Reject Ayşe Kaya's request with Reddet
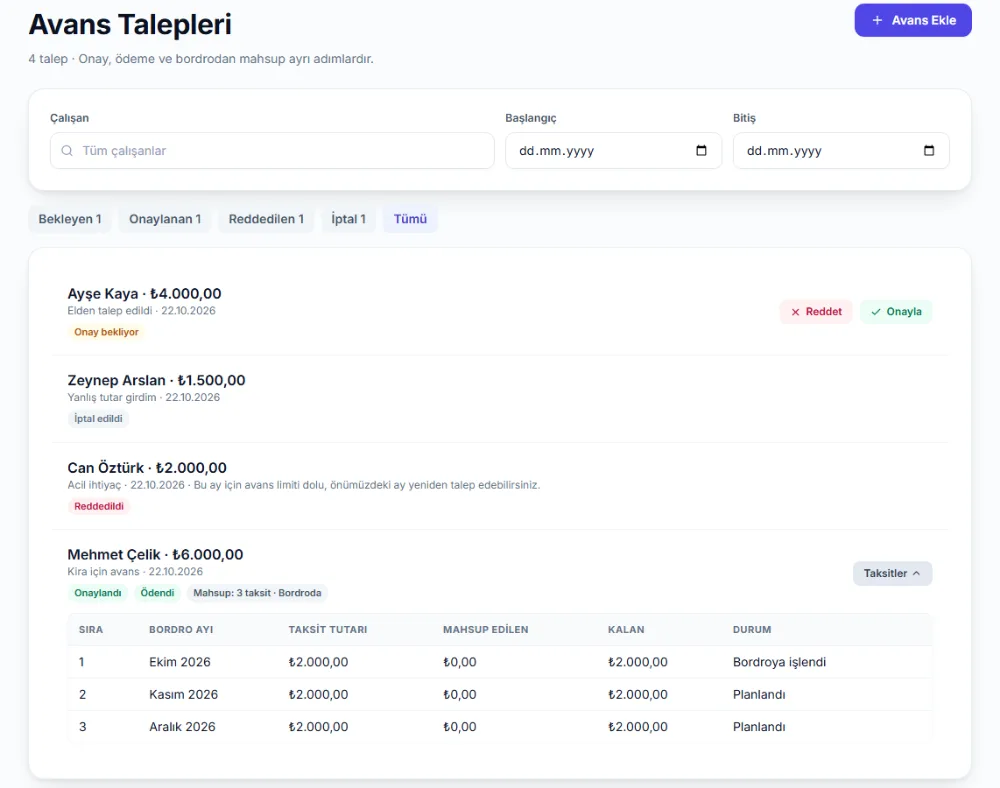Image resolution: width=1000 pixels, height=788 pixels. tap(816, 312)
